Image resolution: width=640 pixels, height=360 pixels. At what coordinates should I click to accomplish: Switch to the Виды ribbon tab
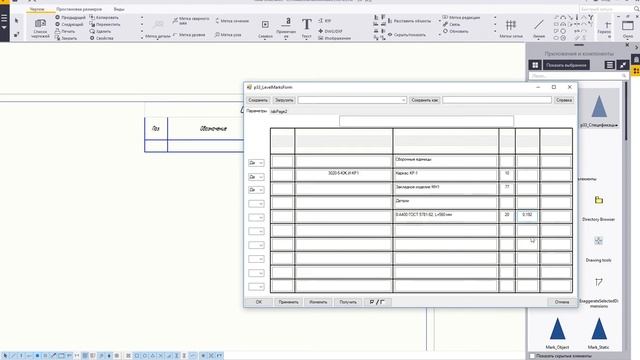click(119, 9)
